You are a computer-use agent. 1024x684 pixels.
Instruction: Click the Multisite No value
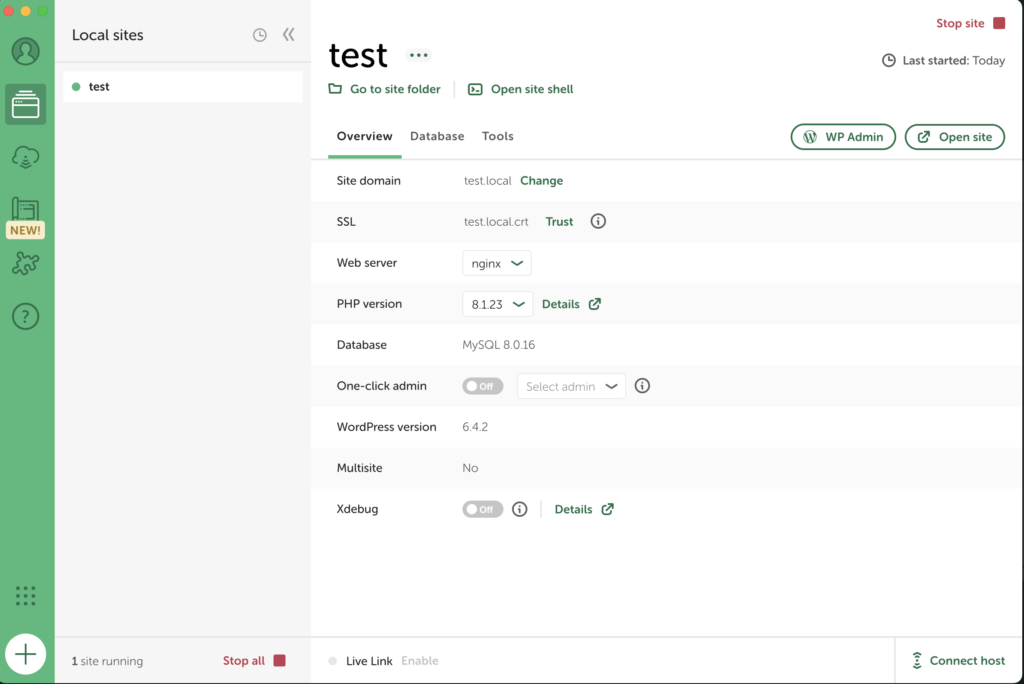point(470,468)
